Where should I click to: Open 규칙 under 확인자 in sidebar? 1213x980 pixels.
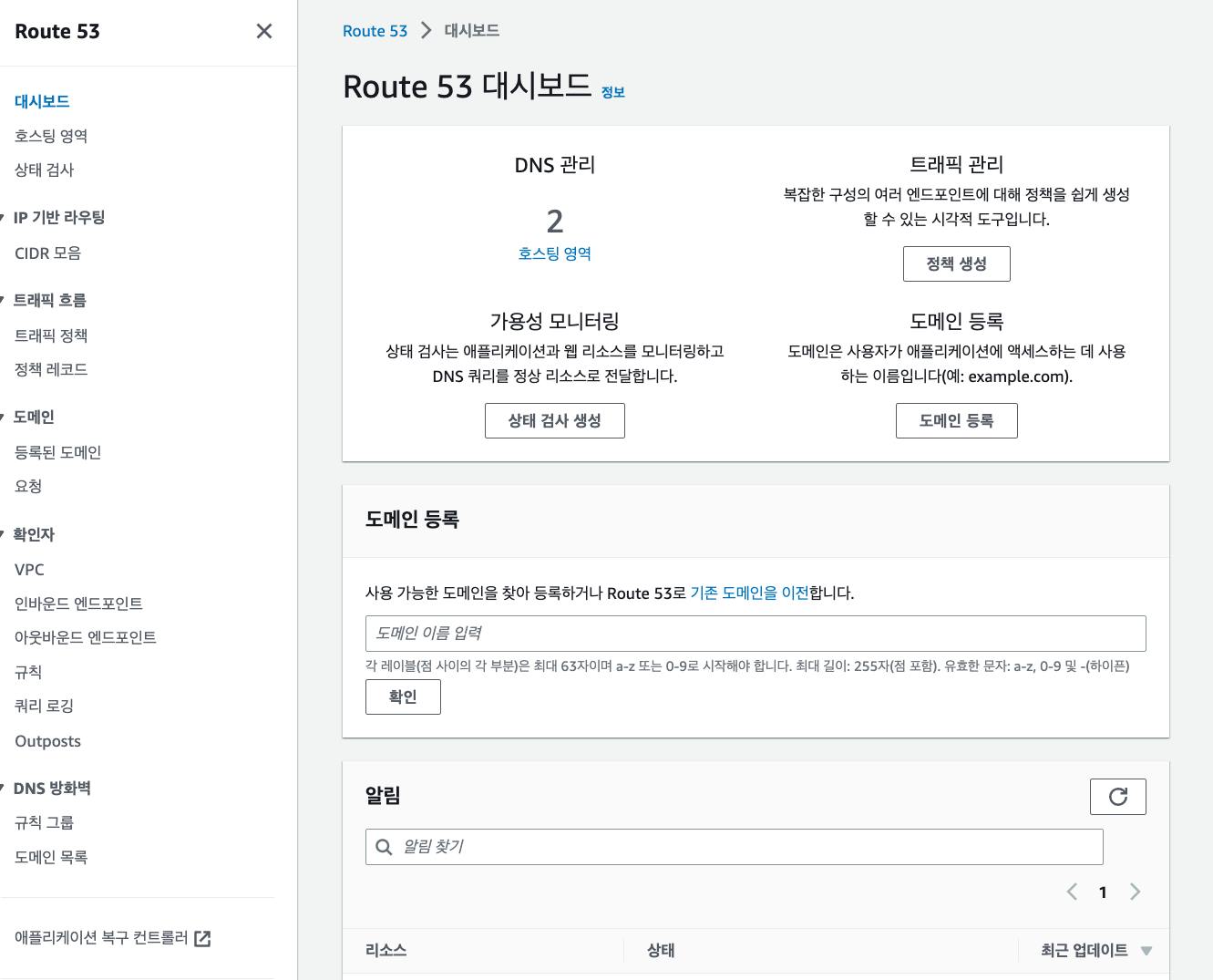28,672
